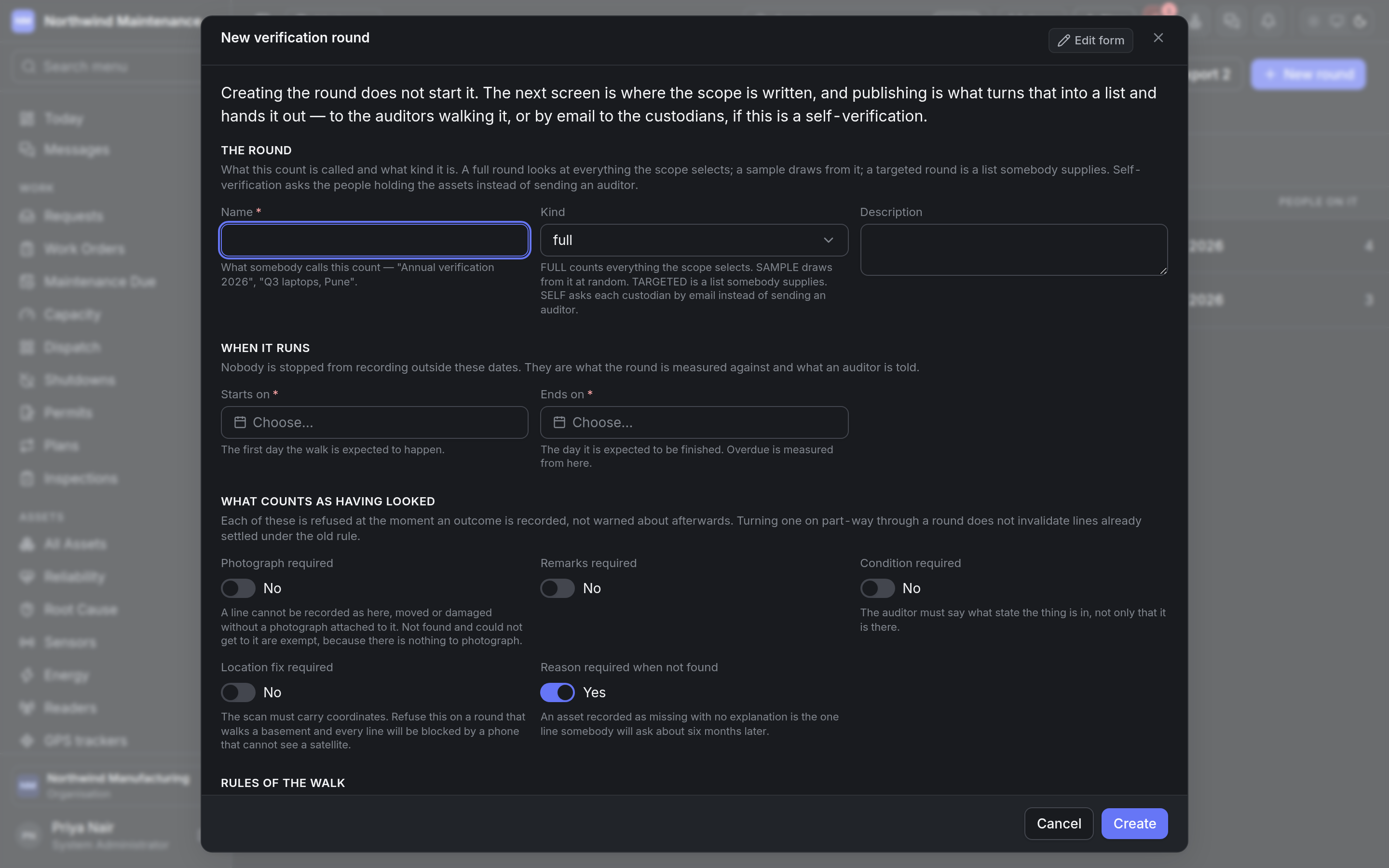Image resolution: width=1389 pixels, height=868 pixels.
Task: Click the Capacity gauge icon
Action: 27,314
